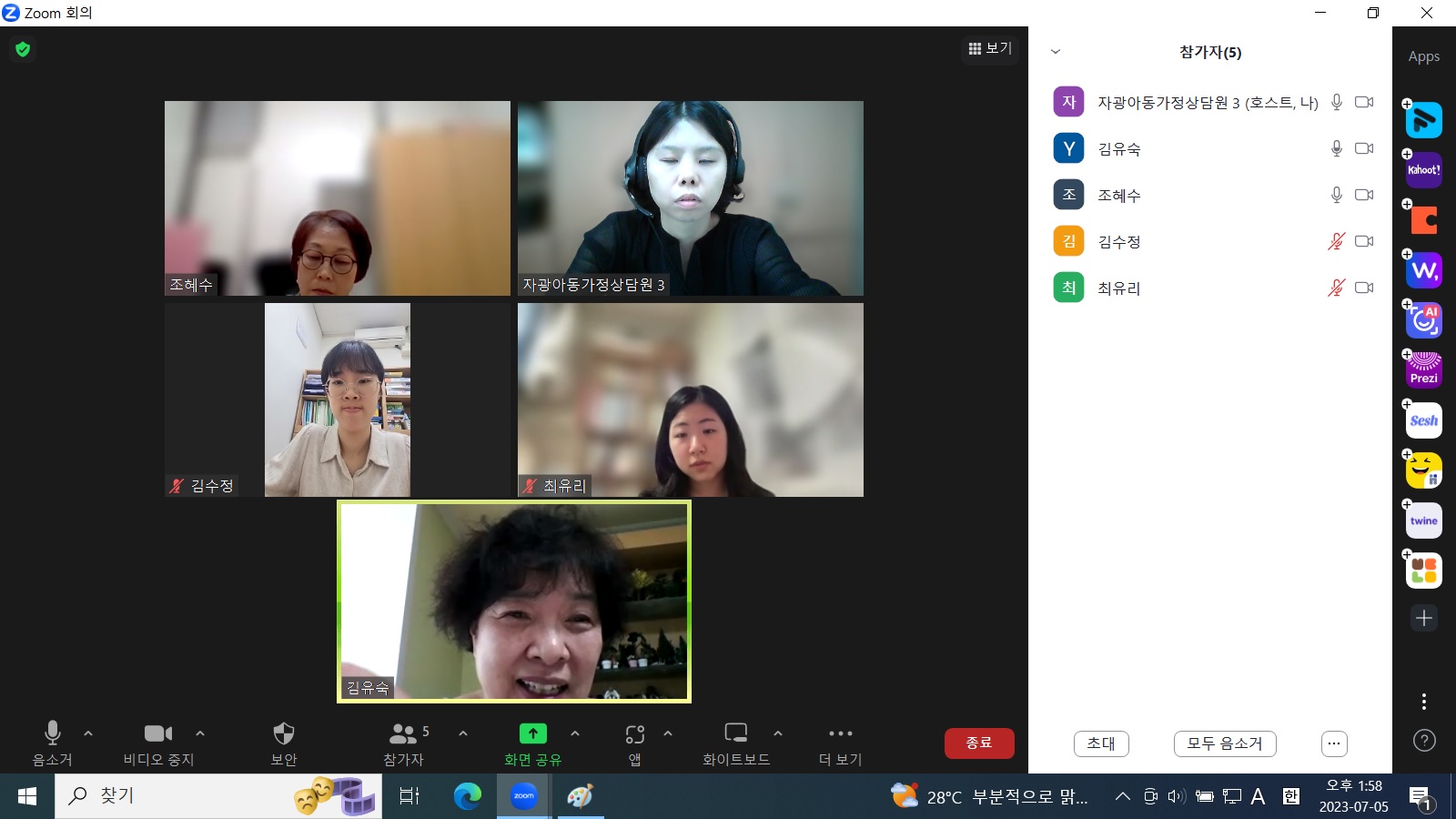This screenshot has height=819, width=1456.
Task: Click the 모두 음소거 button
Action: tap(1225, 743)
